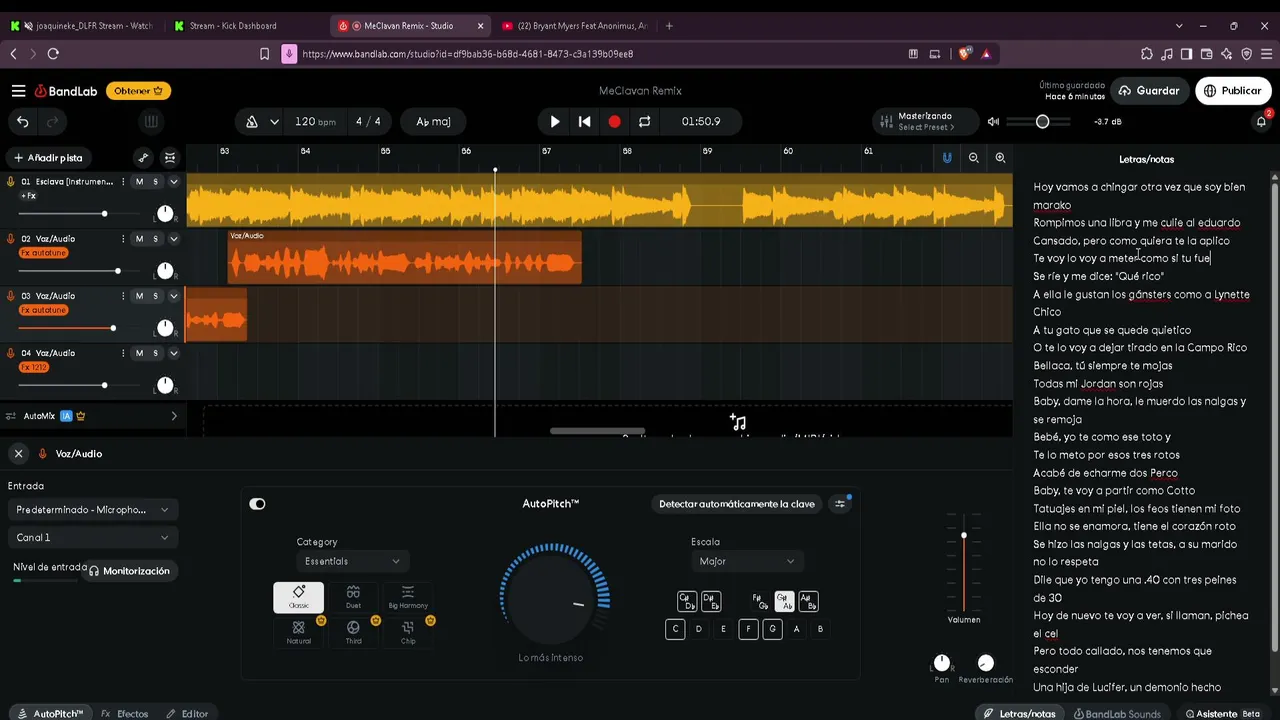Mute track 03 Voz/Audio
Screen dimensions: 1280x720
pos(139,296)
